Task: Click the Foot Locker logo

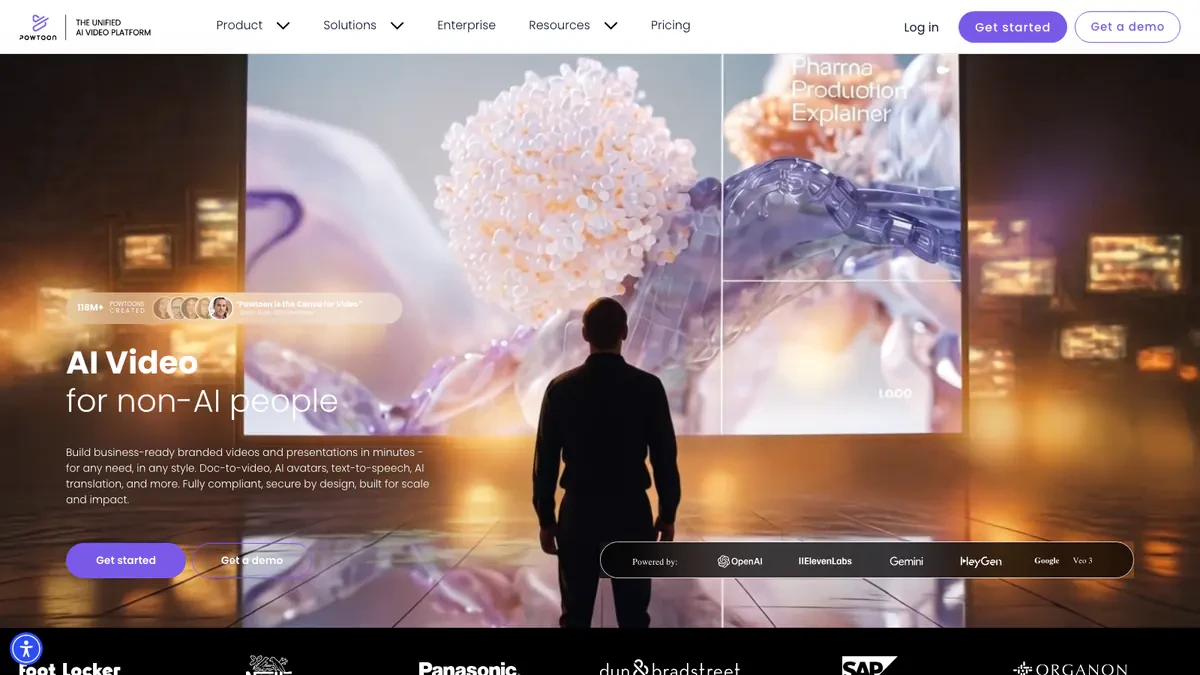Action: pos(70,668)
